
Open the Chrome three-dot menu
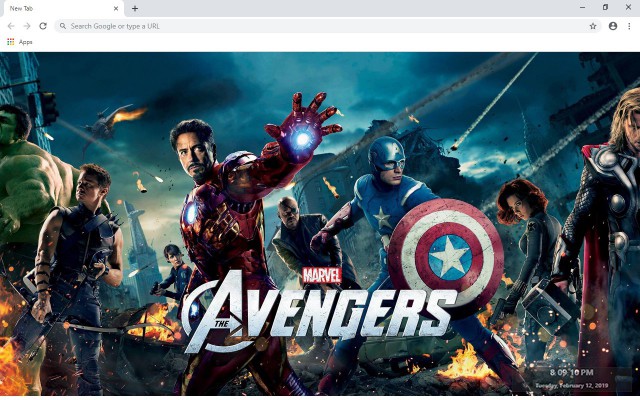[x=629, y=26]
